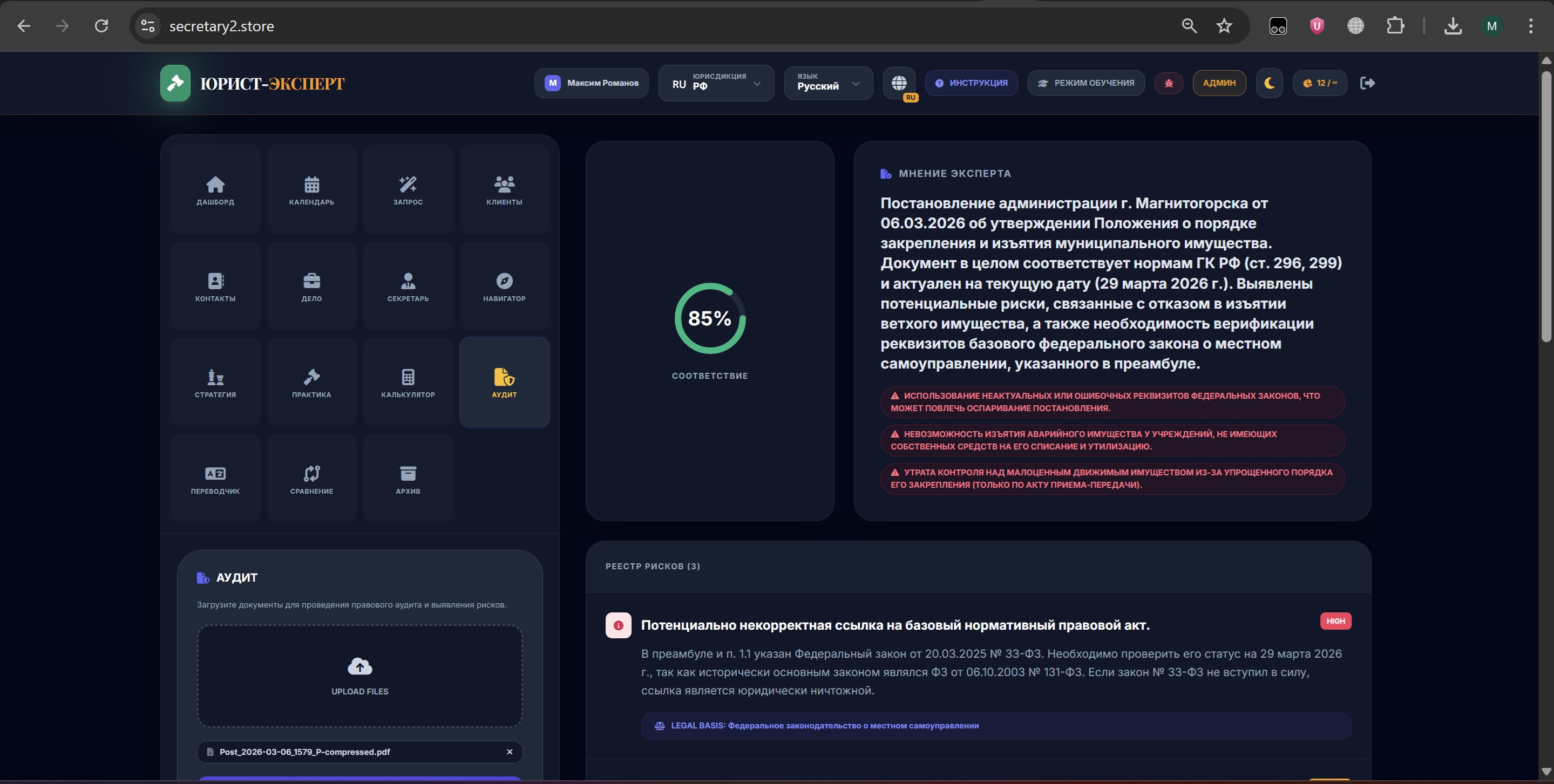Image resolution: width=1554 pixels, height=784 pixels.
Task: Open the Стратегия chess icon tile
Action: tap(215, 383)
